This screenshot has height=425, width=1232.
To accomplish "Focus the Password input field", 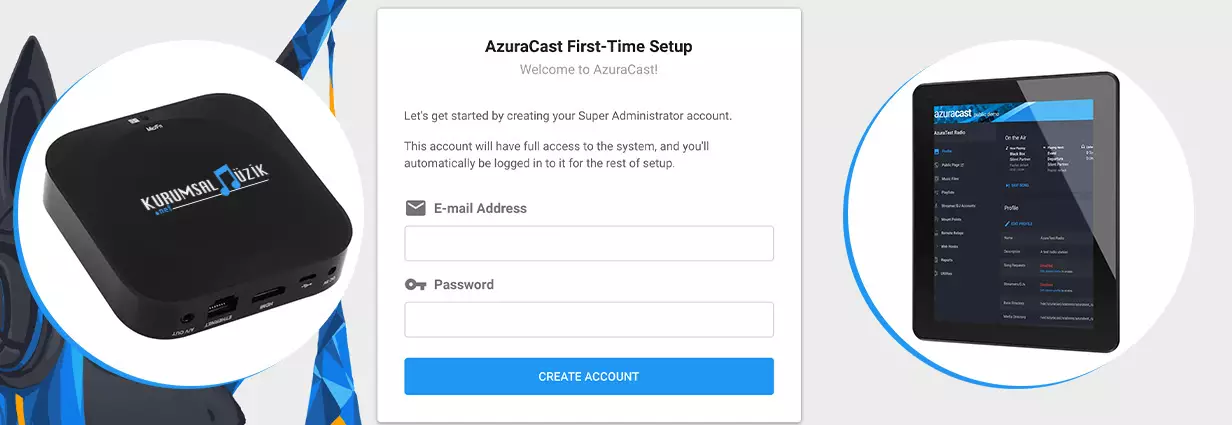I will click(588, 319).
